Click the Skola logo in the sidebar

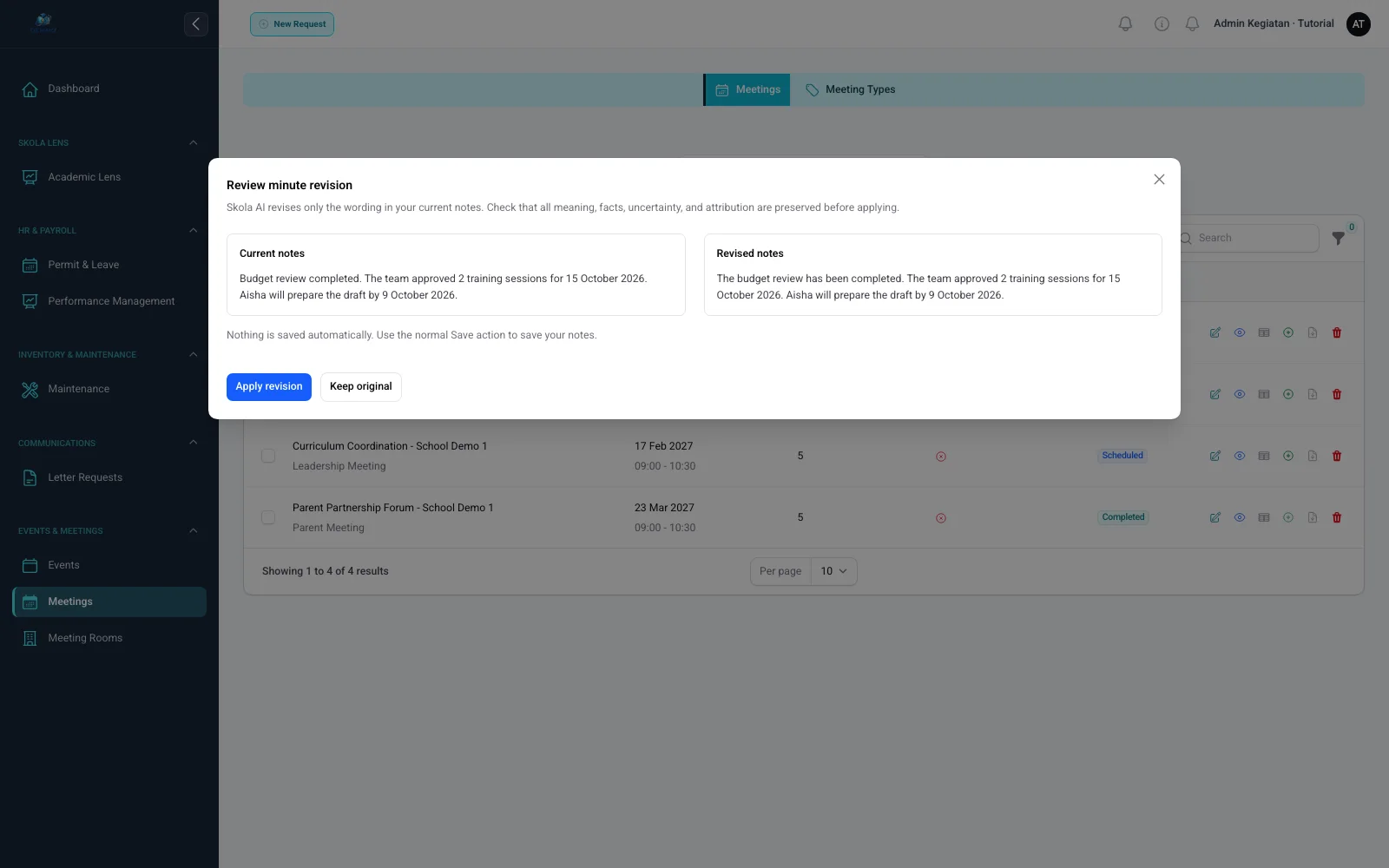(43, 23)
